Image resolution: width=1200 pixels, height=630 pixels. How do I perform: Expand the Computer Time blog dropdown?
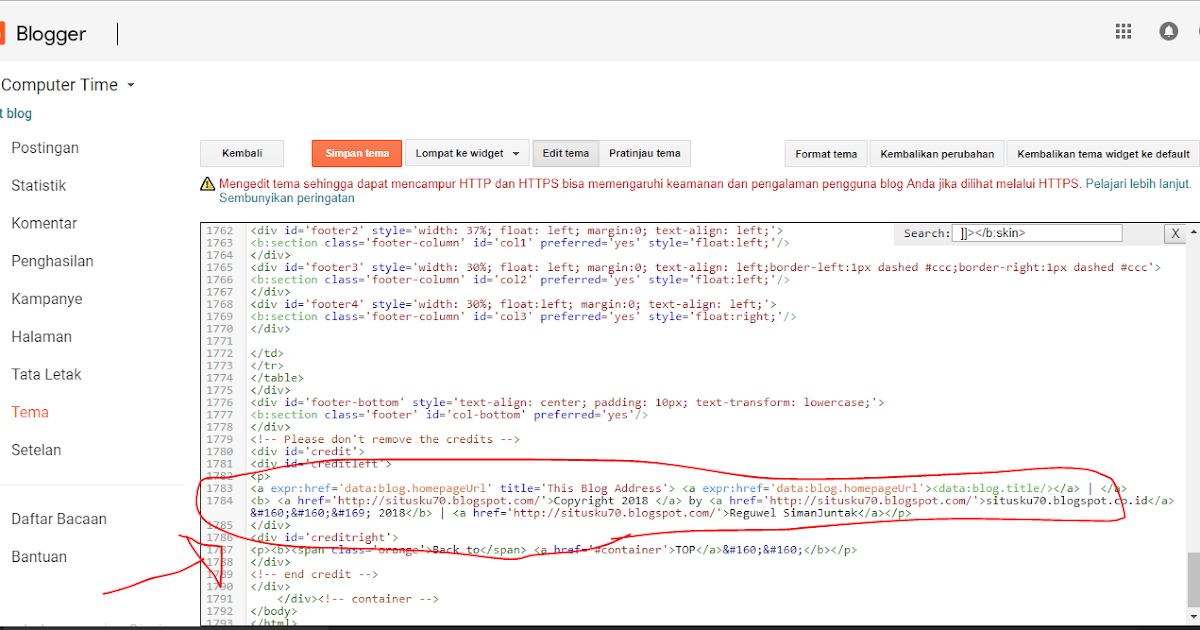tap(68, 84)
